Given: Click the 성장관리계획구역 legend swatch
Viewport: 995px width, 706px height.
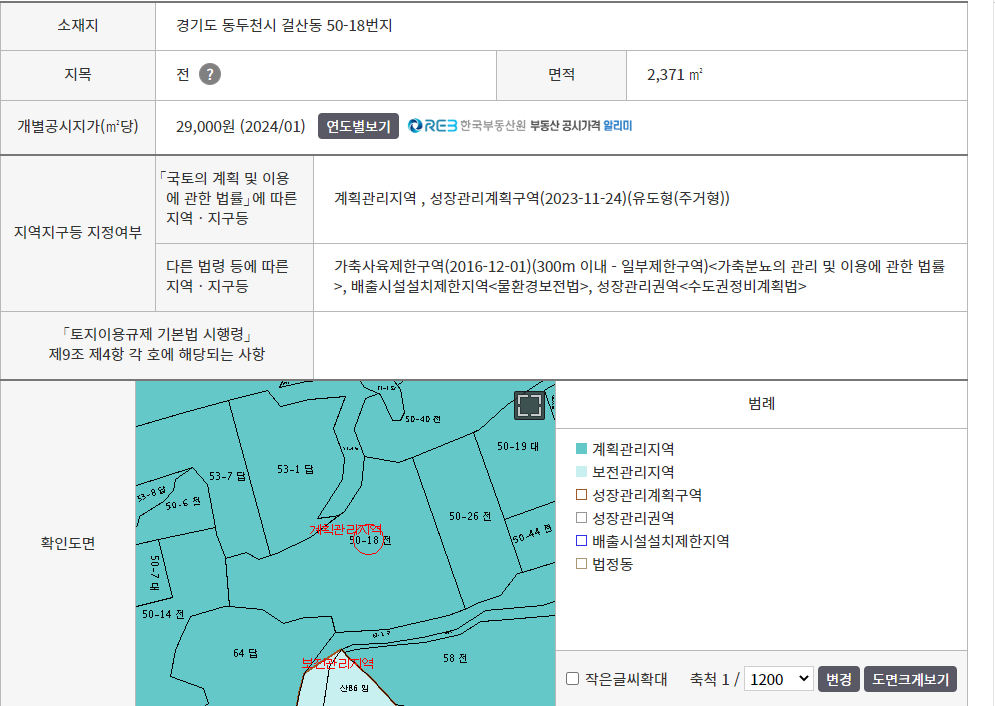Looking at the screenshot, I should (x=581, y=495).
